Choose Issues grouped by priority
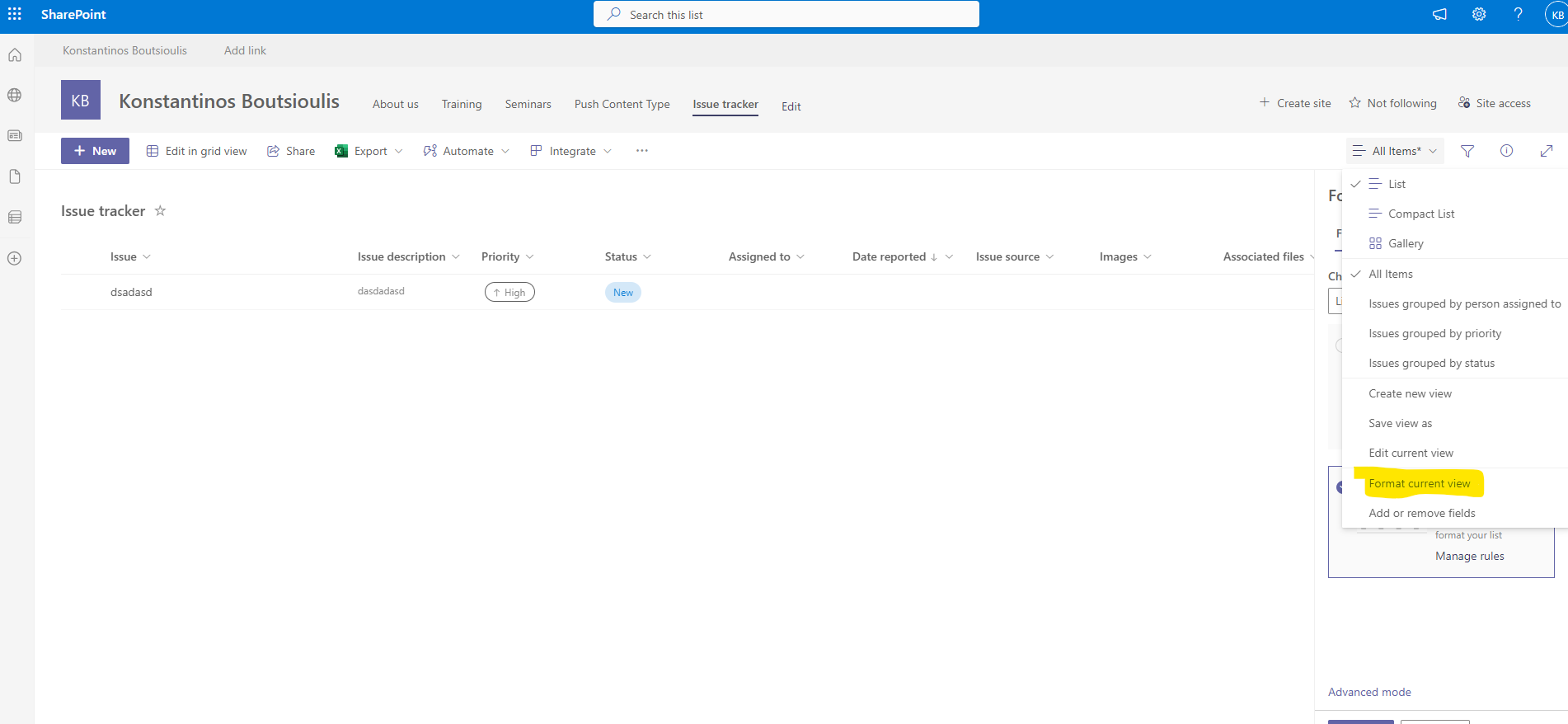Viewport: 1568px width, 724px height. click(1455, 333)
